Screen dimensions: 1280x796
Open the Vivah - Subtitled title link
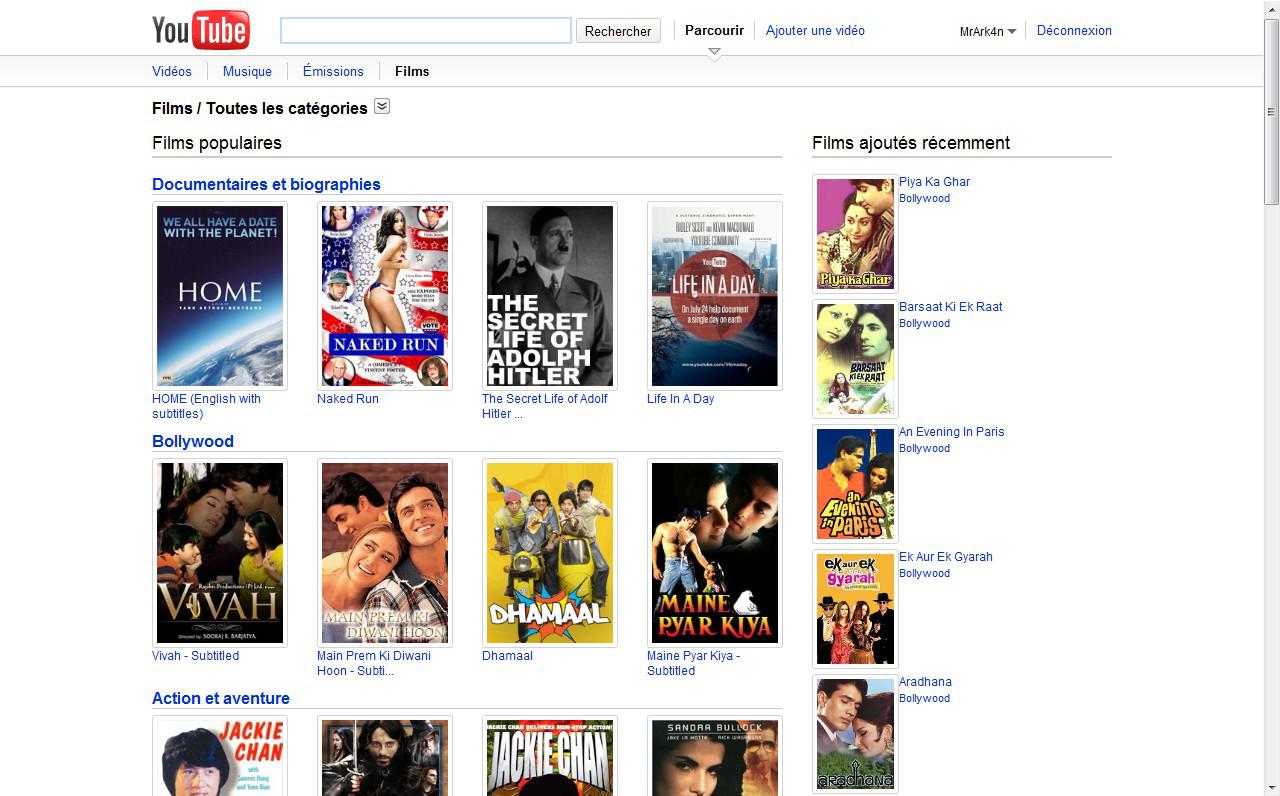tap(196, 656)
